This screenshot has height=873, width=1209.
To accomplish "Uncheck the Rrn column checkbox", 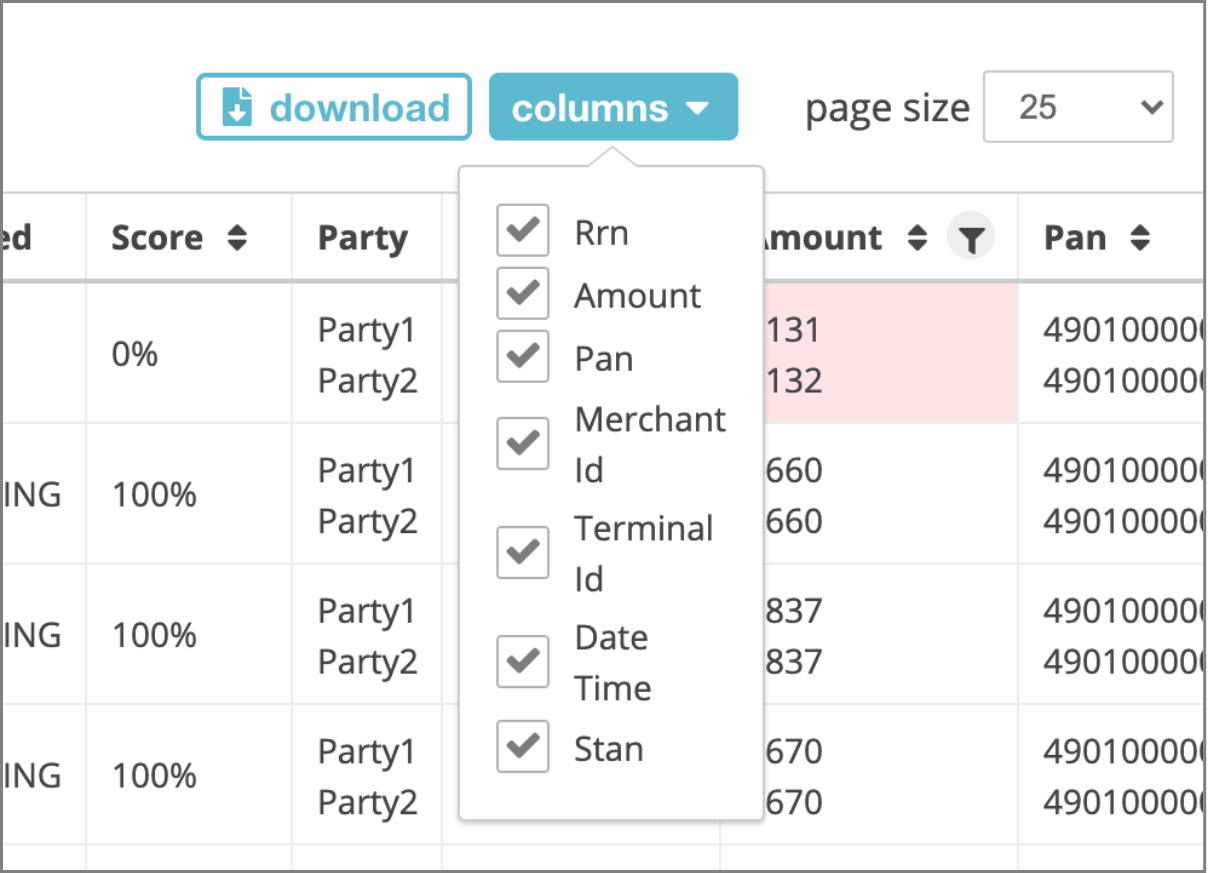I will (x=522, y=230).
